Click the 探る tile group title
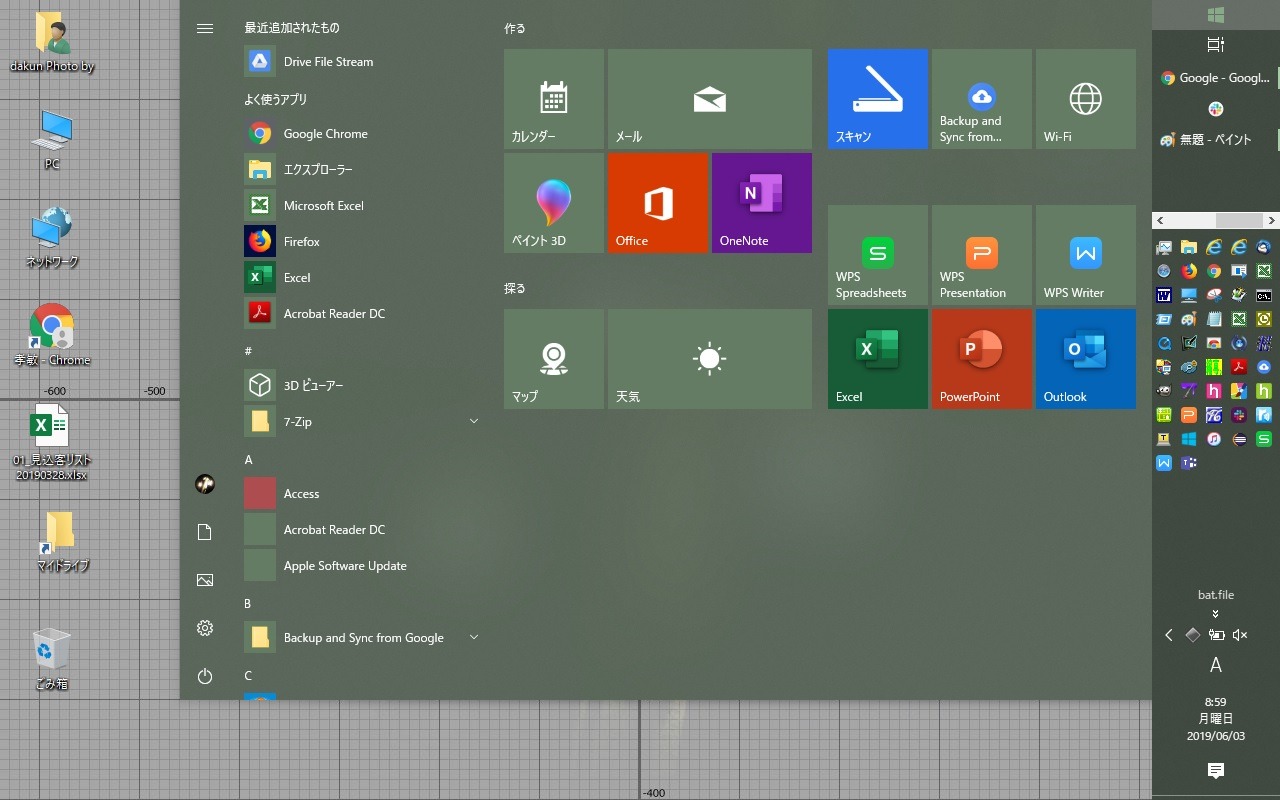Viewport: 1280px width, 800px height. click(515, 288)
